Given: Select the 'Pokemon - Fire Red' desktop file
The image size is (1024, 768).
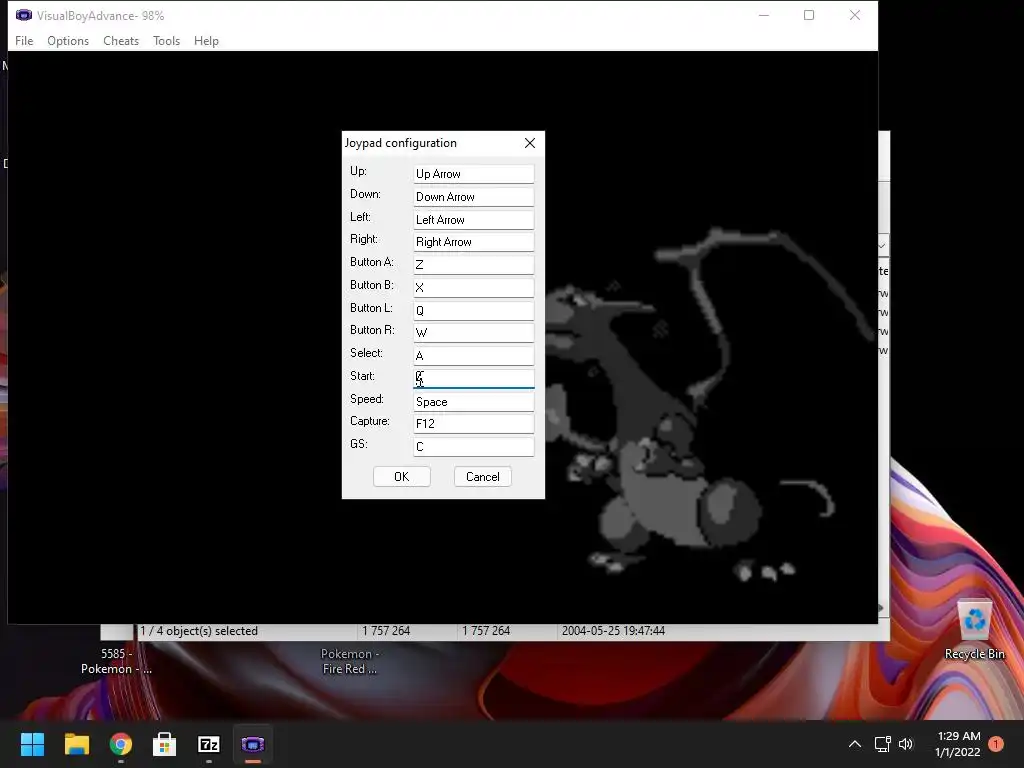Looking at the screenshot, I should click(349, 661).
